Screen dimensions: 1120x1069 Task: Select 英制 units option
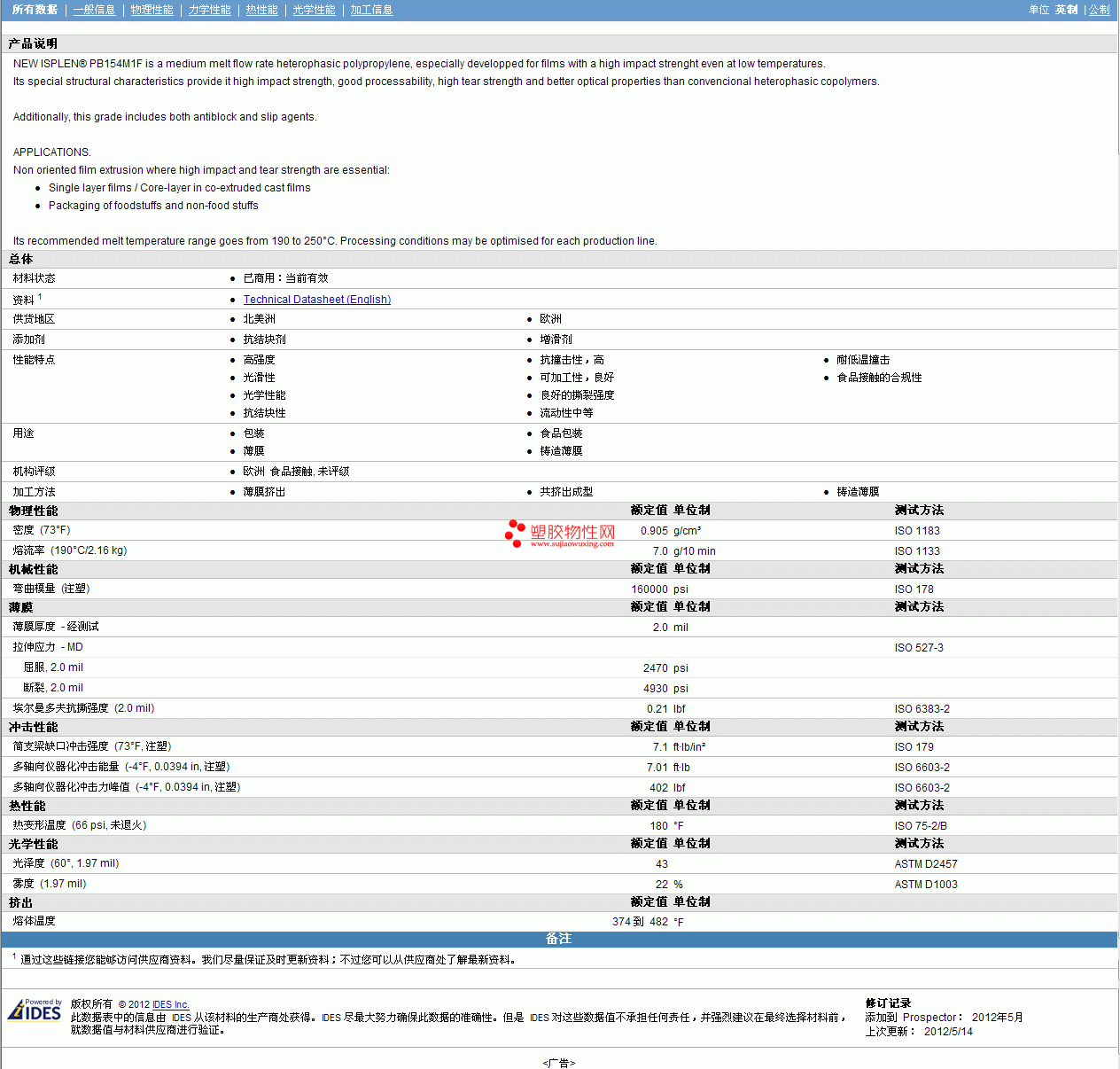[x=1066, y=10]
